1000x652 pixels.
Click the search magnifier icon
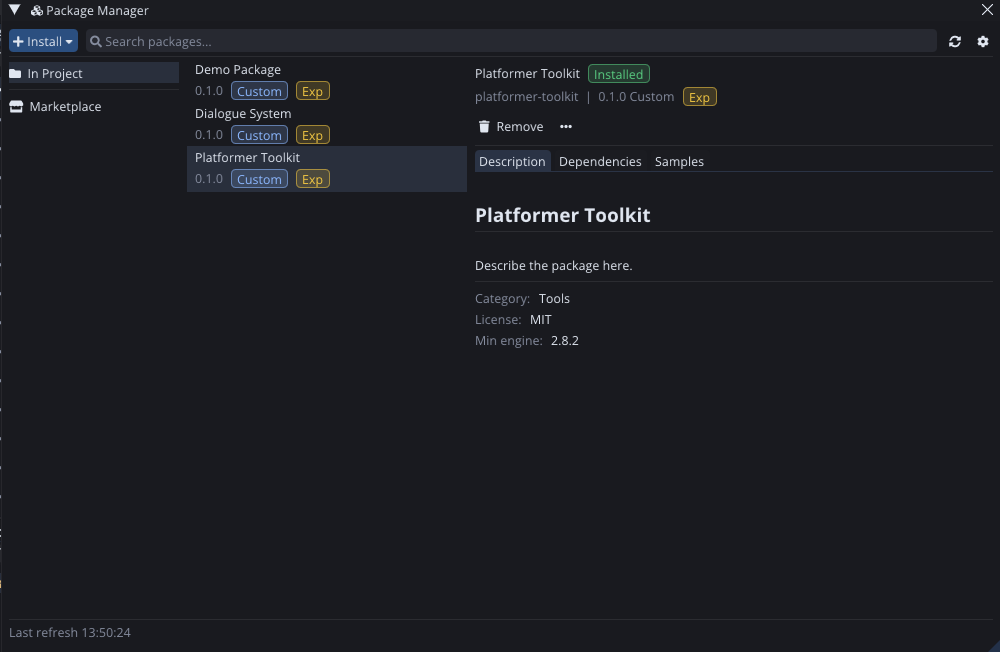click(96, 41)
